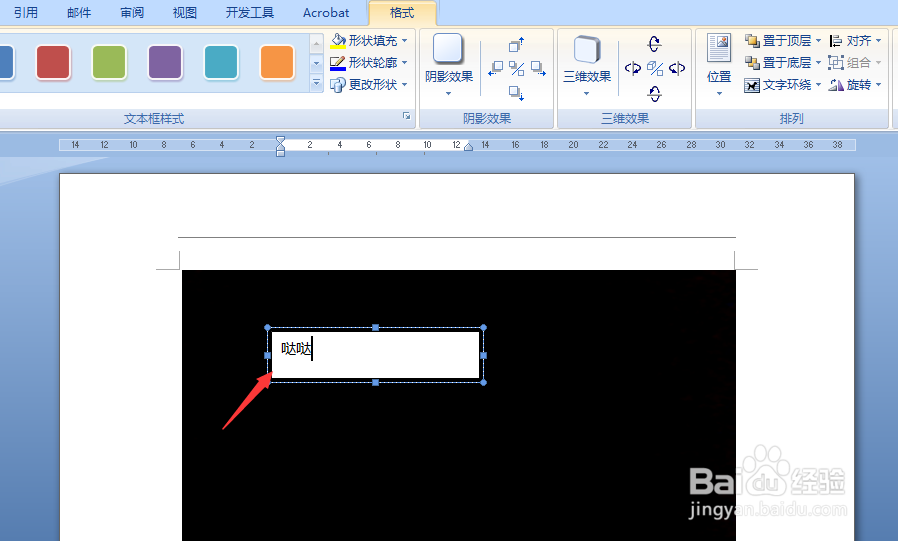Click the 哒哒 text in the text box

[296, 349]
